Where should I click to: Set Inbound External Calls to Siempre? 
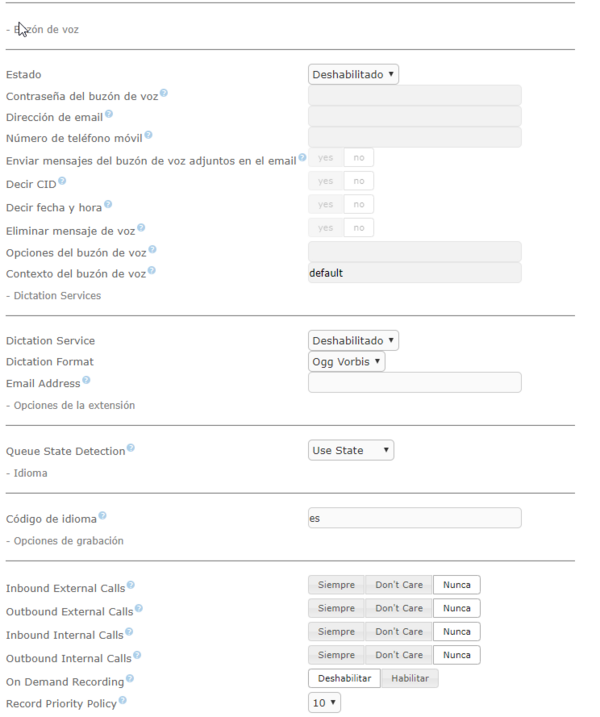(x=336, y=585)
